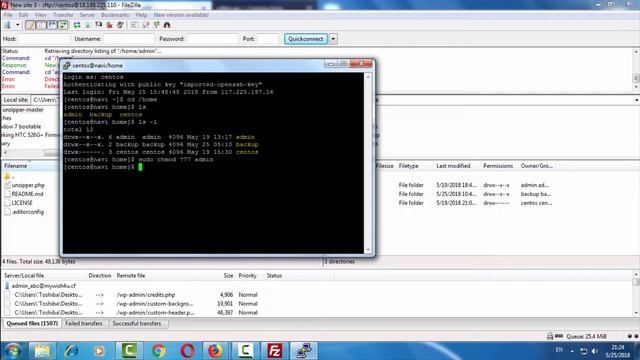Open the New version available menu
The width and height of the screenshot is (640, 360).
[x=181, y=15]
